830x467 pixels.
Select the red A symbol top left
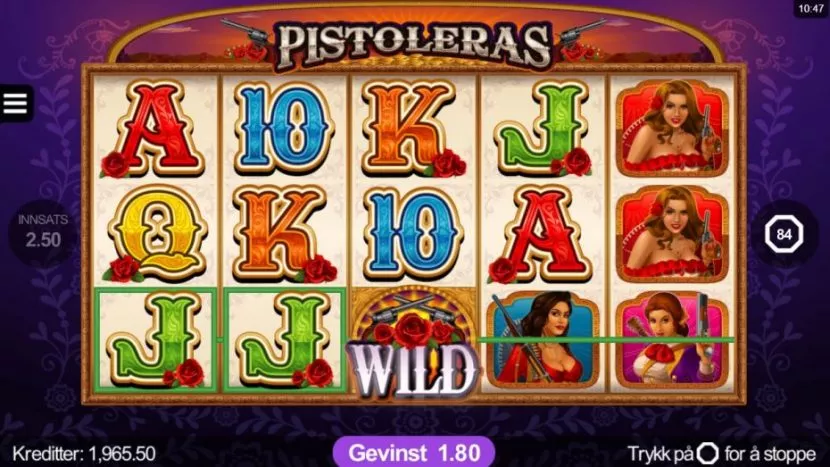(155, 129)
